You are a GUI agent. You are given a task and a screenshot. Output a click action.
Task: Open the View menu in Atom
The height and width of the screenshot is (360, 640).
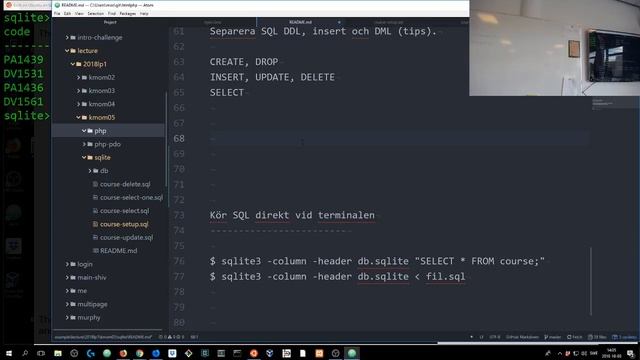[x=79, y=13]
